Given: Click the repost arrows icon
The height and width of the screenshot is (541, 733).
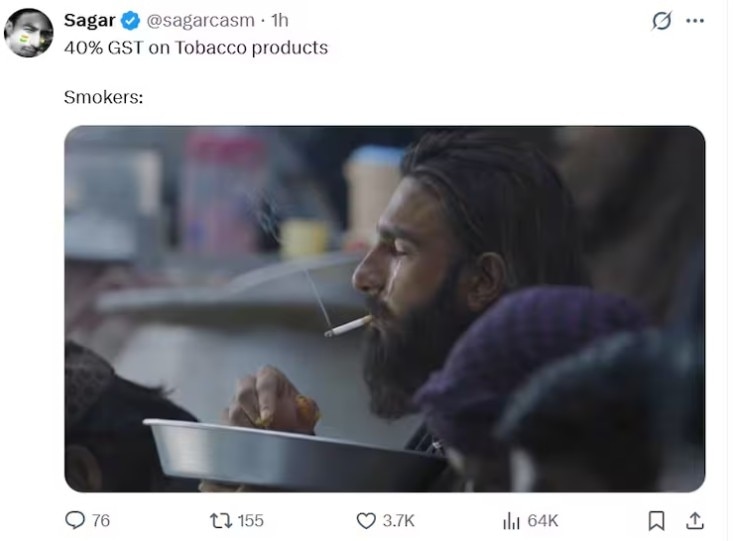Looking at the screenshot, I should (220, 520).
